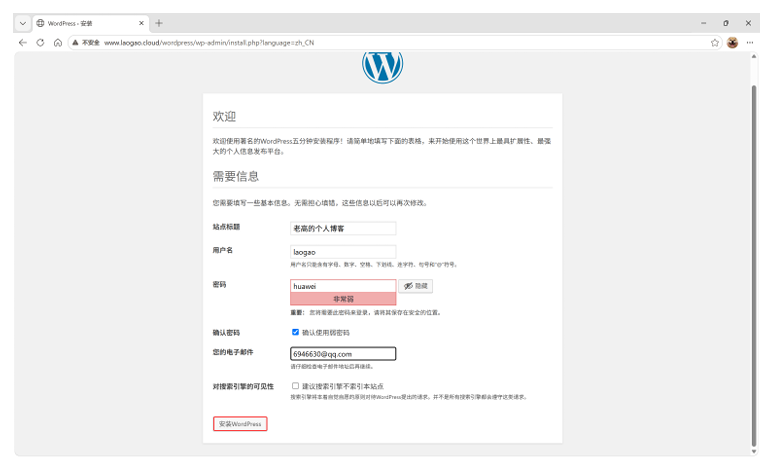Hide the password with 隐藏 button
The height and width of the screenshot is (472, 780).
coord(415,286)
